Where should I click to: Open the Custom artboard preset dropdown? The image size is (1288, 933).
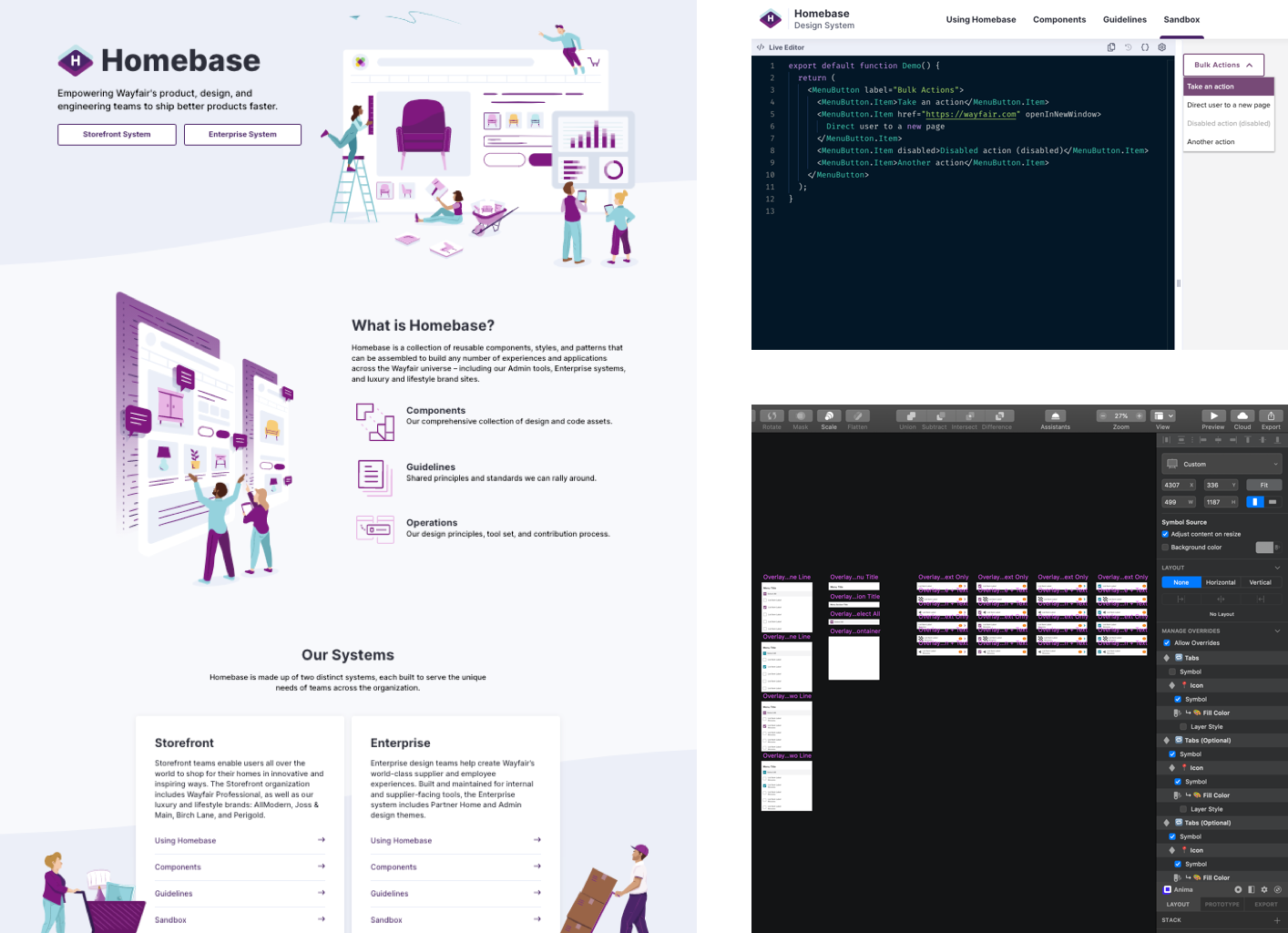(1222, 464)
